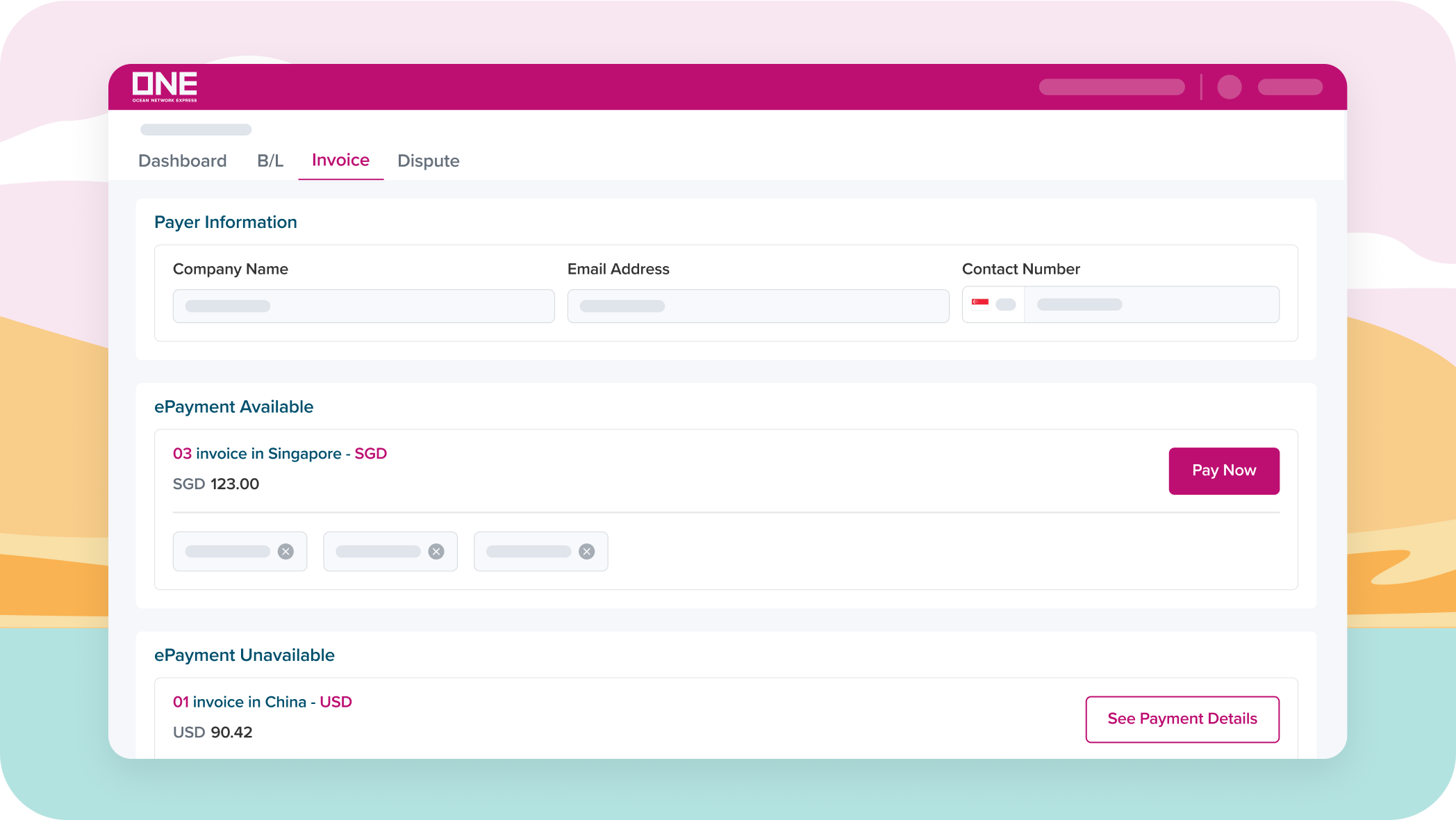This screenshot has width=1456, height=820.
Task: Open the Dispute tab
Action: tap(428, 161)
